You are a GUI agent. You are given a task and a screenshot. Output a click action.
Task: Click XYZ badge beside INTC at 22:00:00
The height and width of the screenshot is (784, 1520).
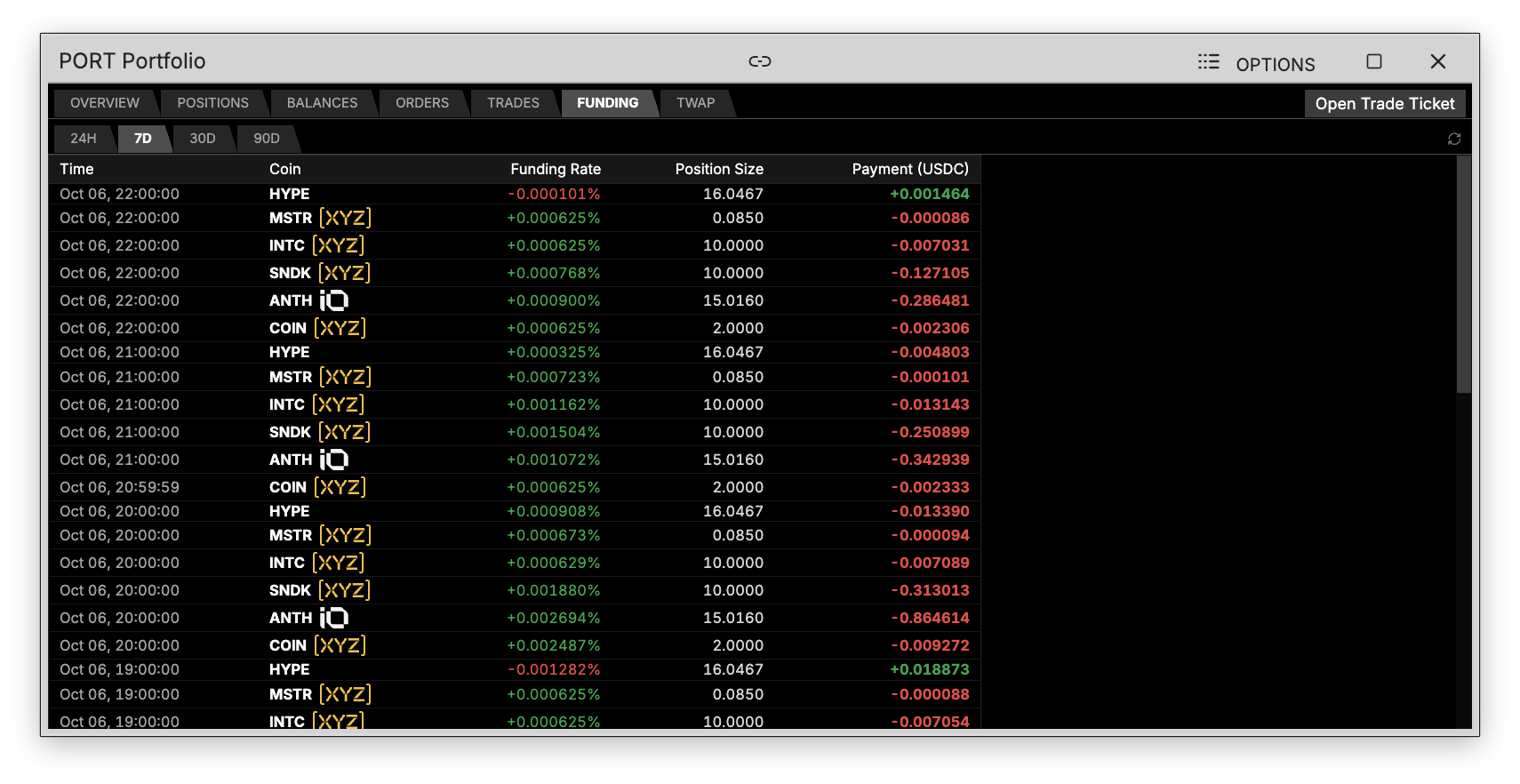tap(338, 245)
